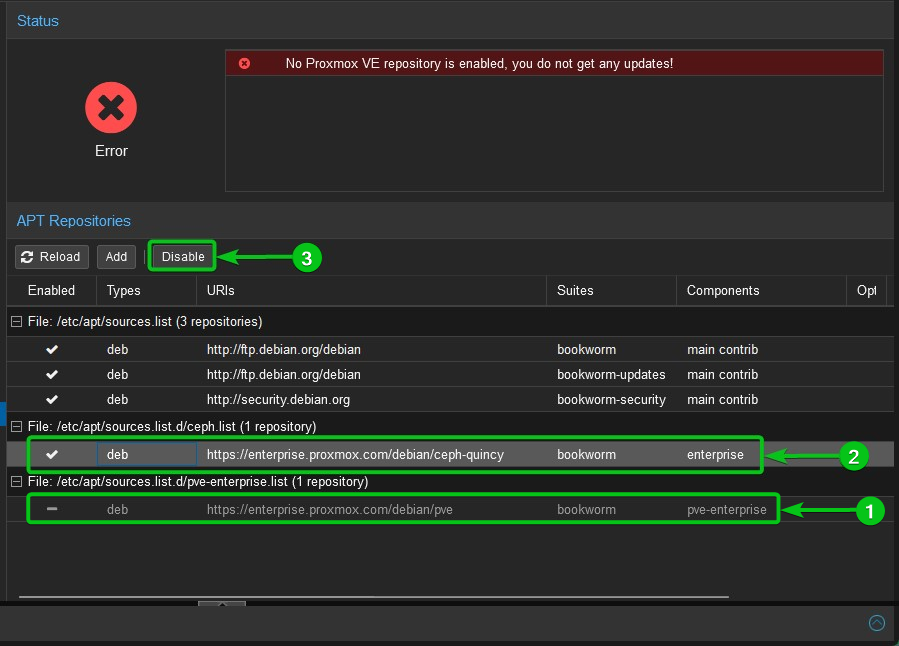Click the large red Error status icon
This screenshot has width=899, height=646.
[x=111, y=108]
